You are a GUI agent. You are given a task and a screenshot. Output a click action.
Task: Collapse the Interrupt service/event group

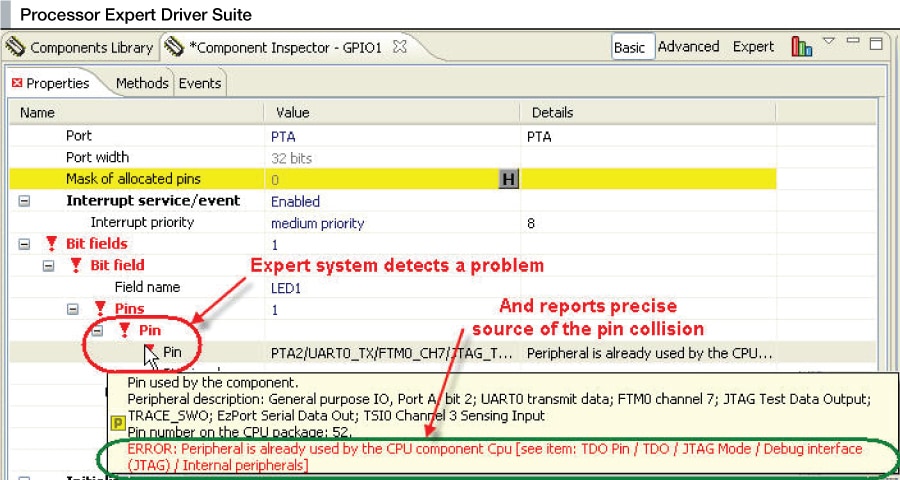[x=24, y=201]
